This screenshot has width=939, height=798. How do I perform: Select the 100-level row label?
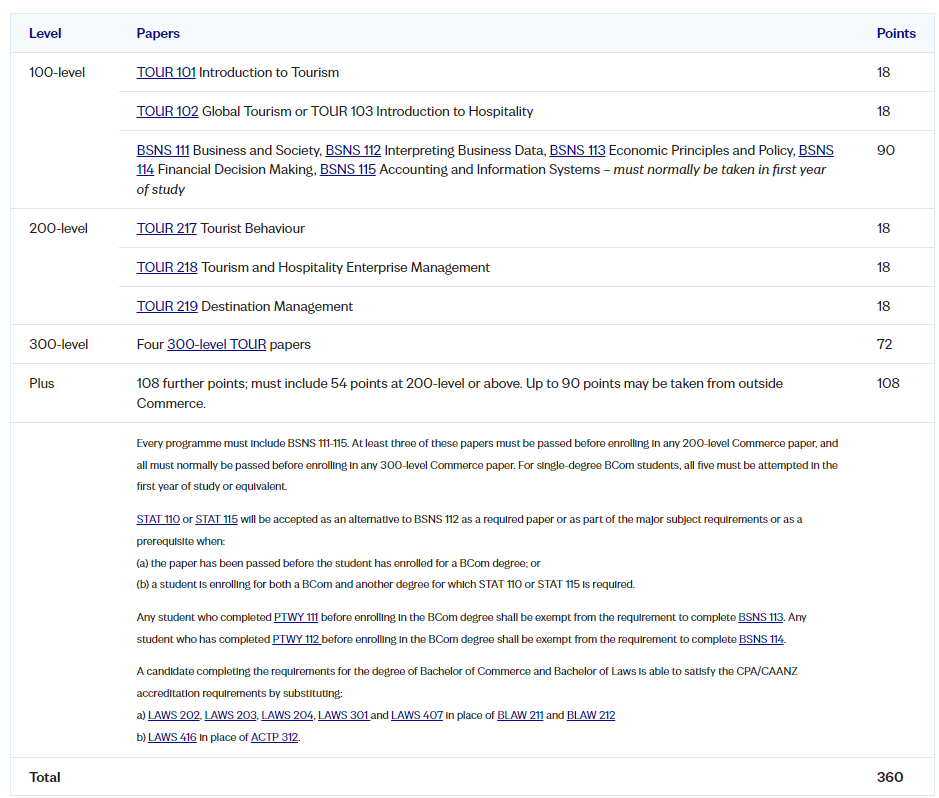coord(57,72)
